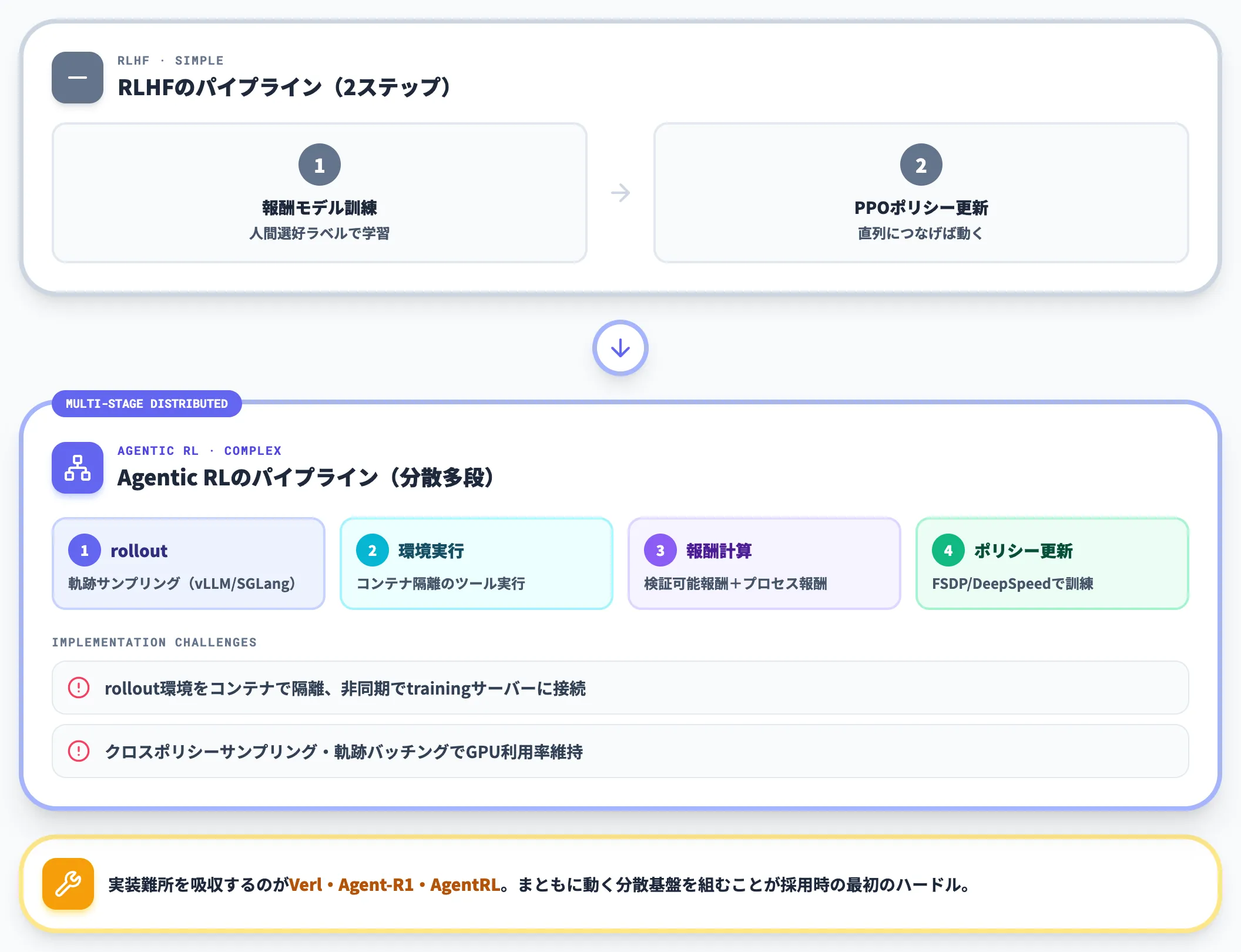Click the red alert icon beside rollout環境 challenge
1241x952 pixels.
pyautogui.click(x=79, y=688)
